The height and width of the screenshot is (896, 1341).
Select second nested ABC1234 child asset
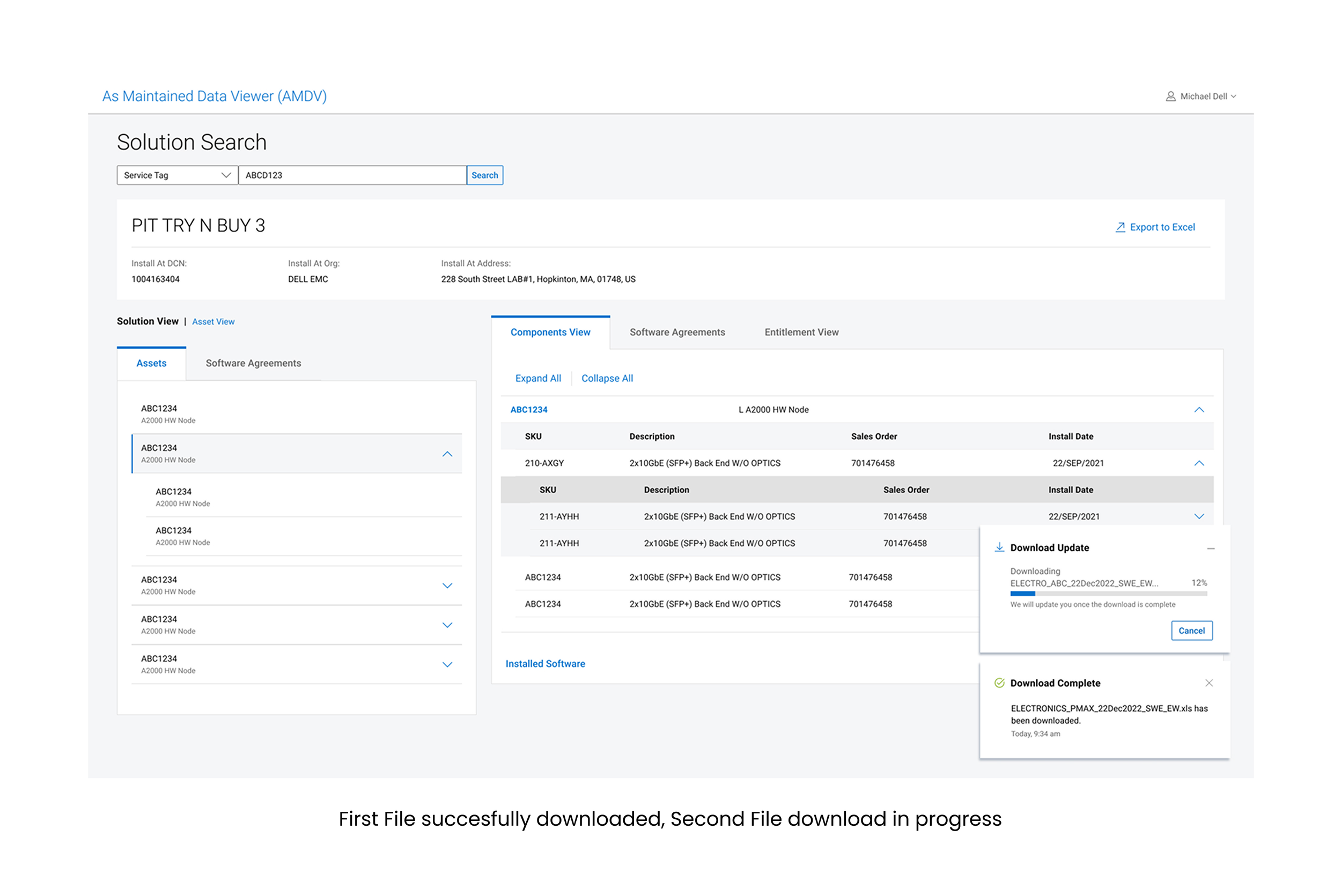pyautogui.click(x=304, y=536)
